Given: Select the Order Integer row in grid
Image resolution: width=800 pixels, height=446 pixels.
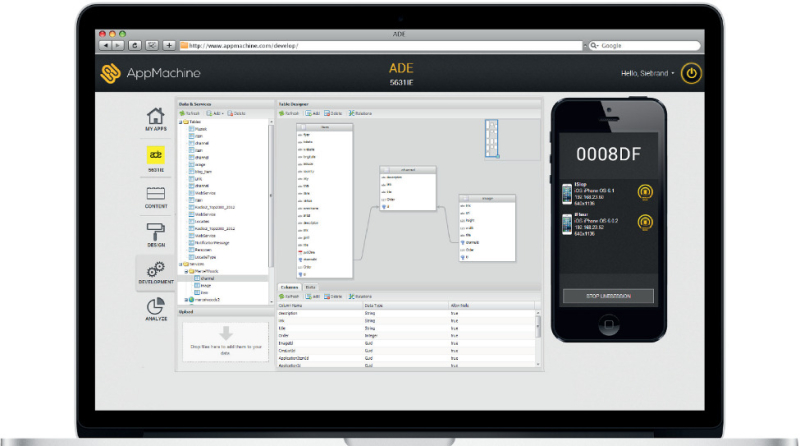Looking at the screenshot, I should [406, 336].
